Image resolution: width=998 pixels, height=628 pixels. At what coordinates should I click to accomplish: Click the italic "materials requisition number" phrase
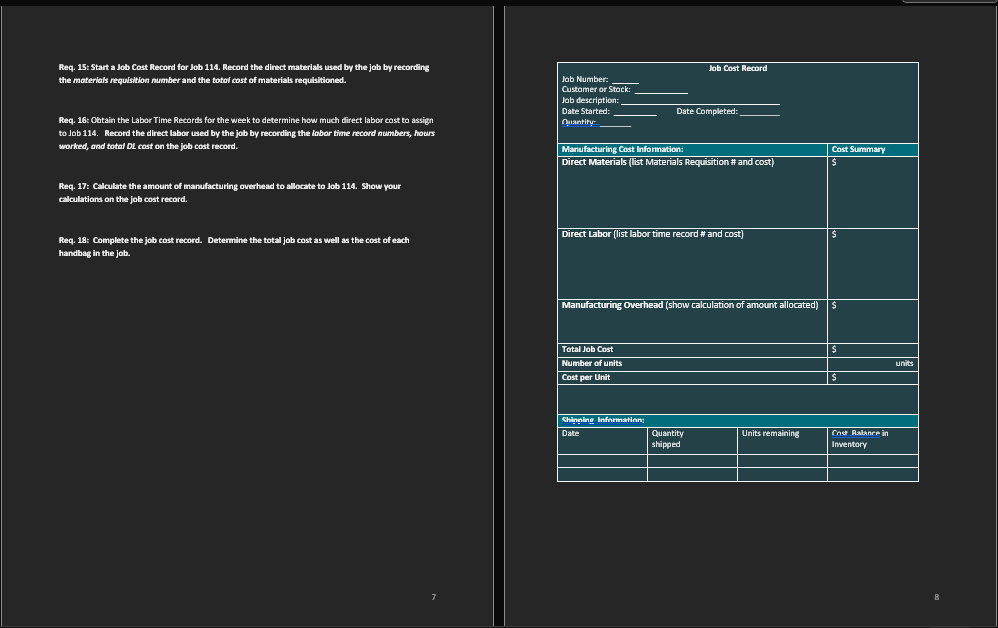[127, 80]
